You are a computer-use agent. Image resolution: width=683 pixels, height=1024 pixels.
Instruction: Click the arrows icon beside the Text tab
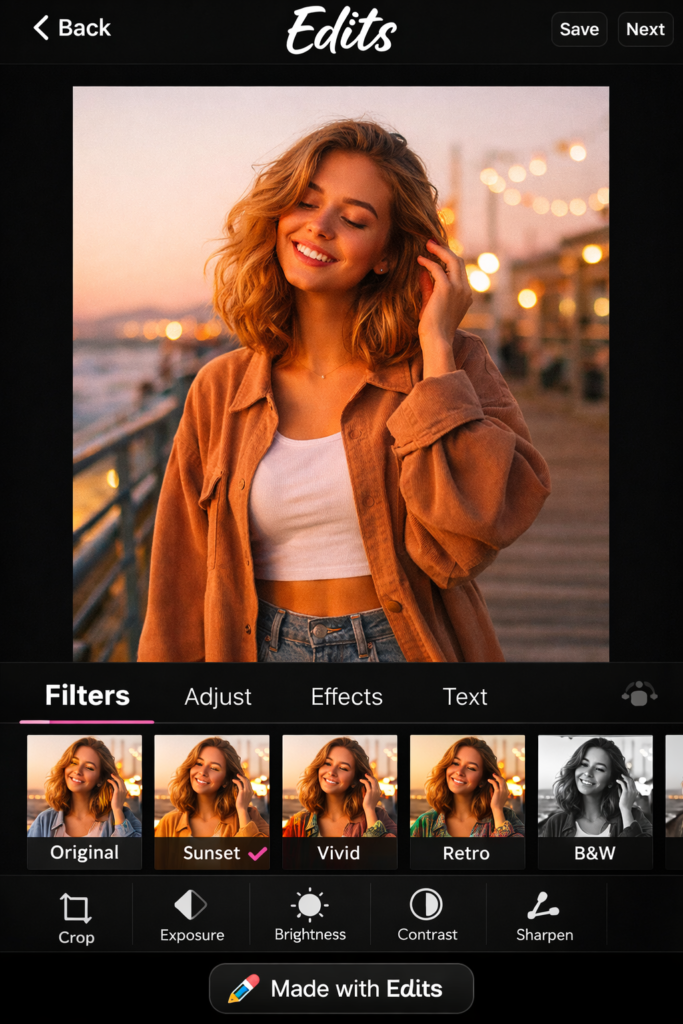pyautogui.click(x=639, y=694)
